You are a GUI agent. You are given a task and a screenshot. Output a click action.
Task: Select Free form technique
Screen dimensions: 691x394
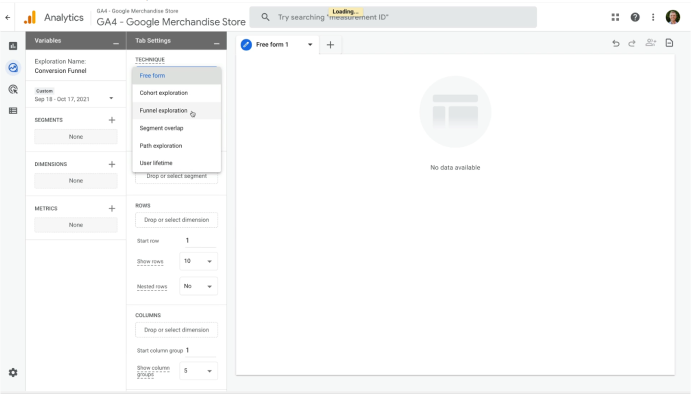click(176, 75)
